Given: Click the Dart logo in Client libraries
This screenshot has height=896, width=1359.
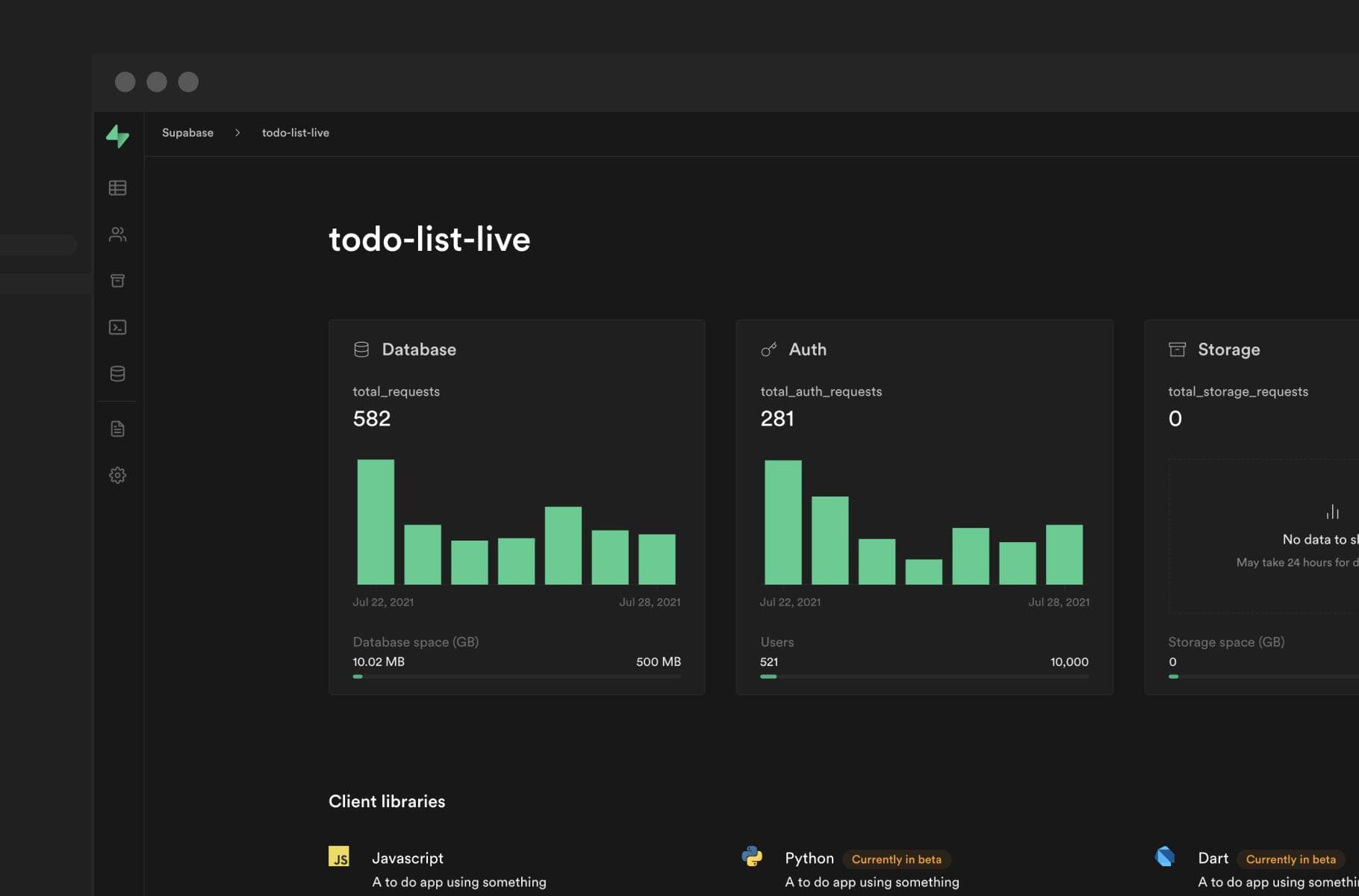Looking at the screenshot, I should point(1166,856).
